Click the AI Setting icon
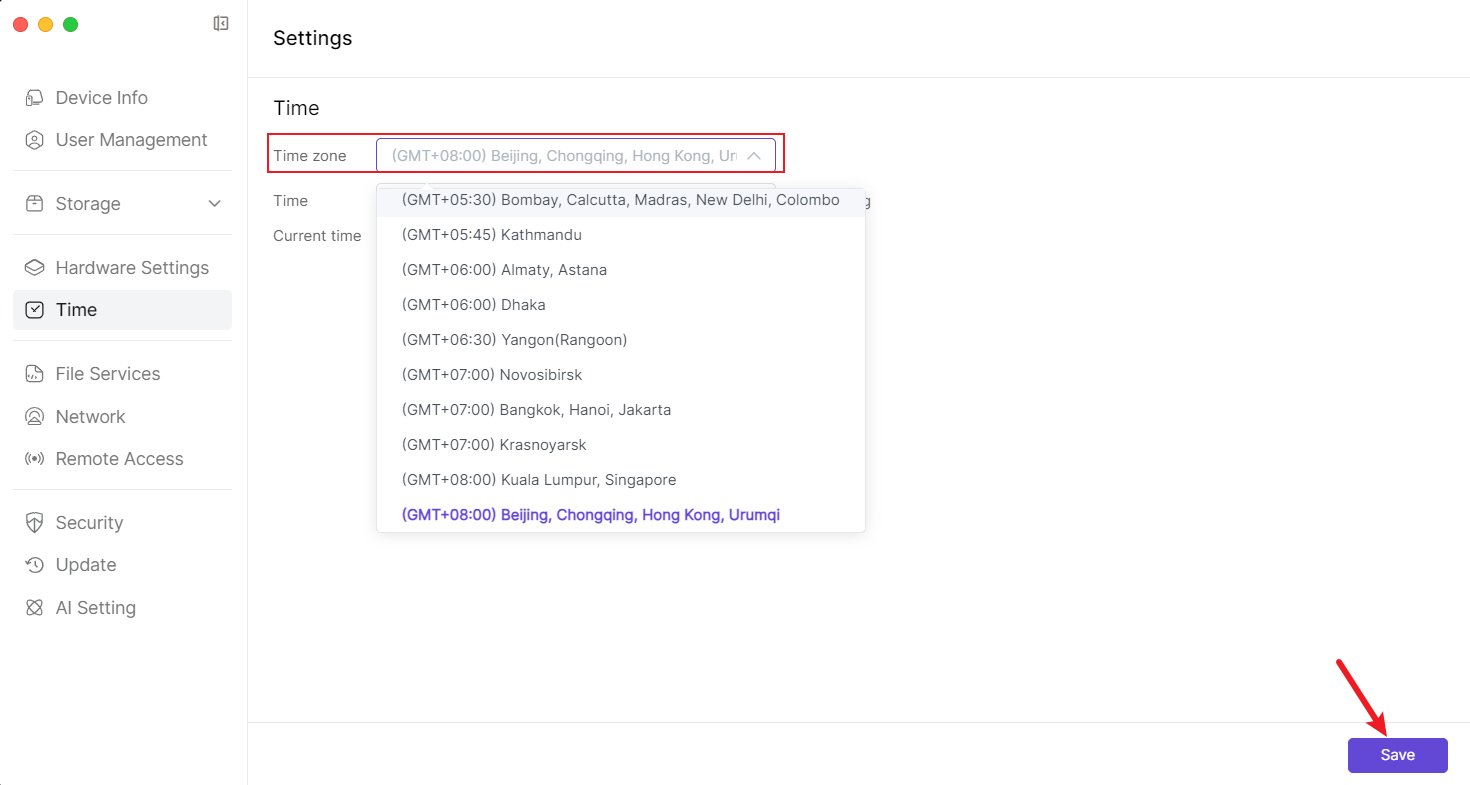1470x785 pixels. click(x=35, y=608)
